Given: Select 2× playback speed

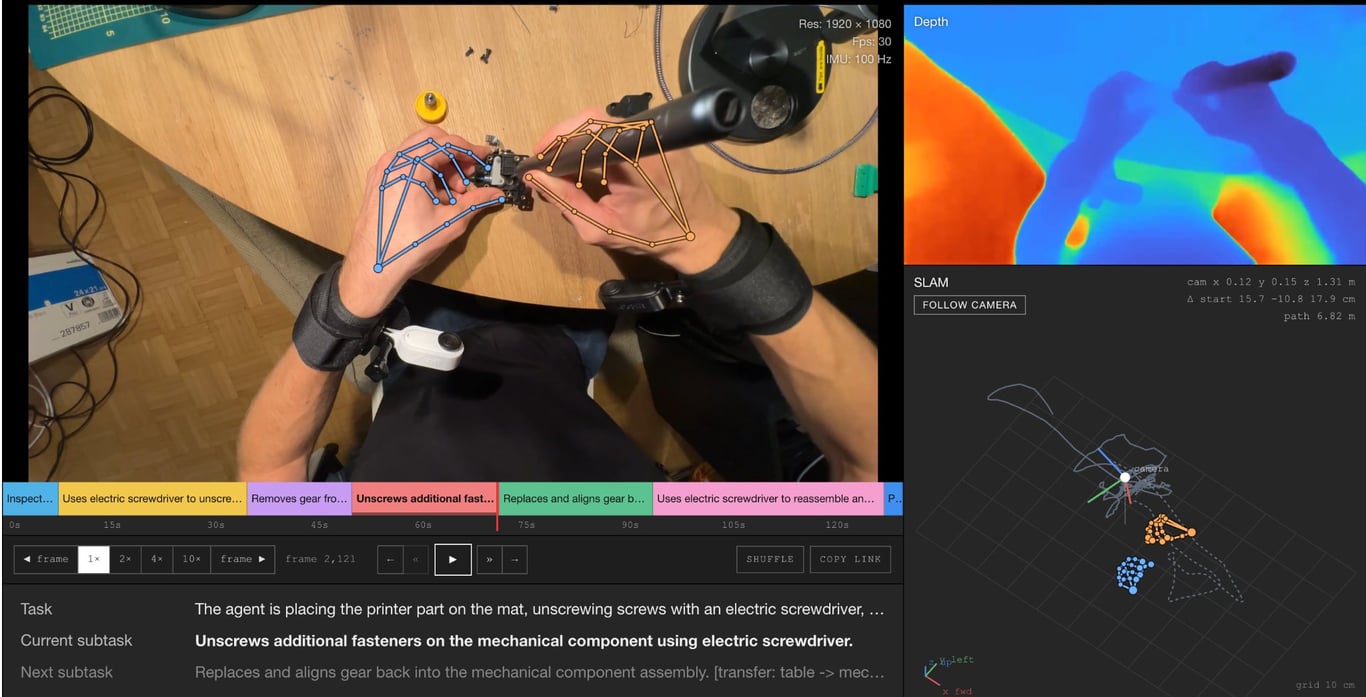Looking at the screenshot, I should pyautogui.click(x=125, y=559).
